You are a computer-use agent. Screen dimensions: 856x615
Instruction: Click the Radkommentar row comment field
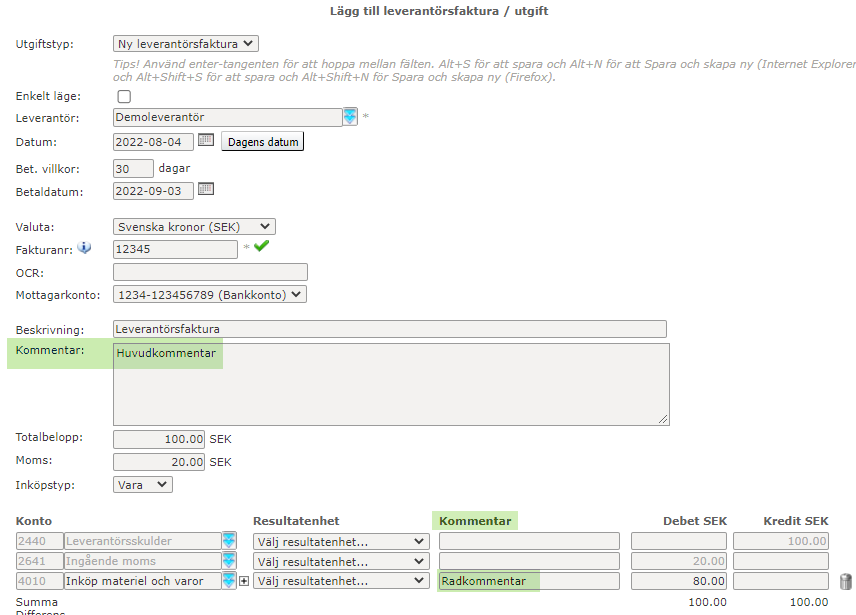[529, 581]
